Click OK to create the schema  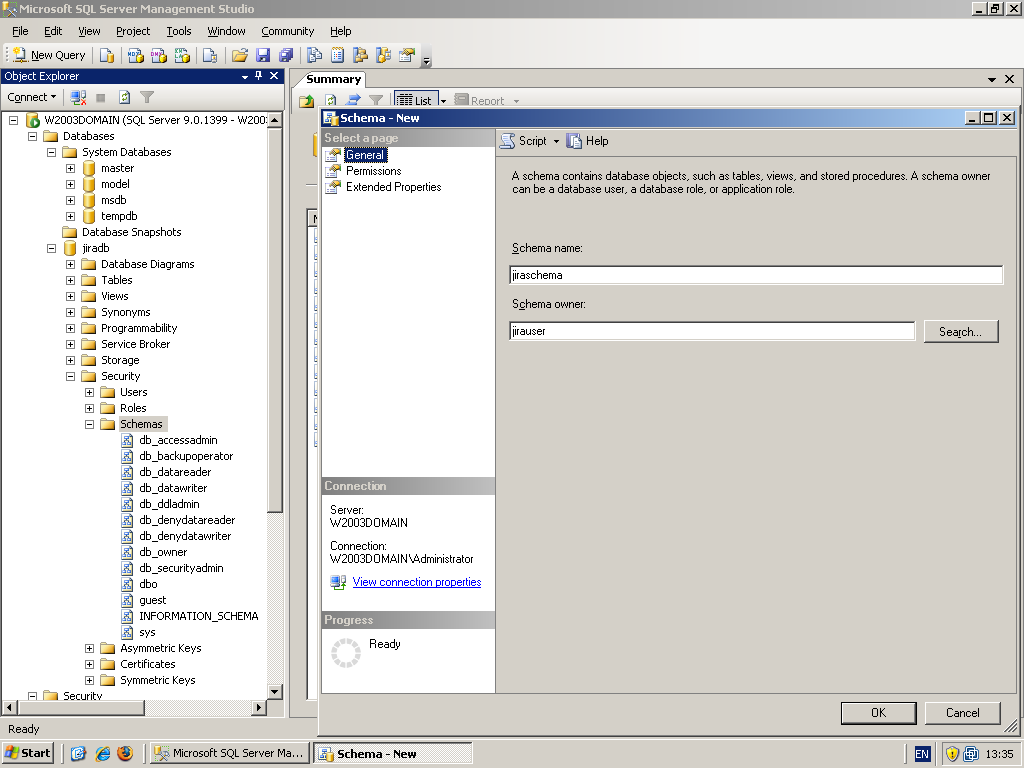pyautogui.click(x=878, y=713)
